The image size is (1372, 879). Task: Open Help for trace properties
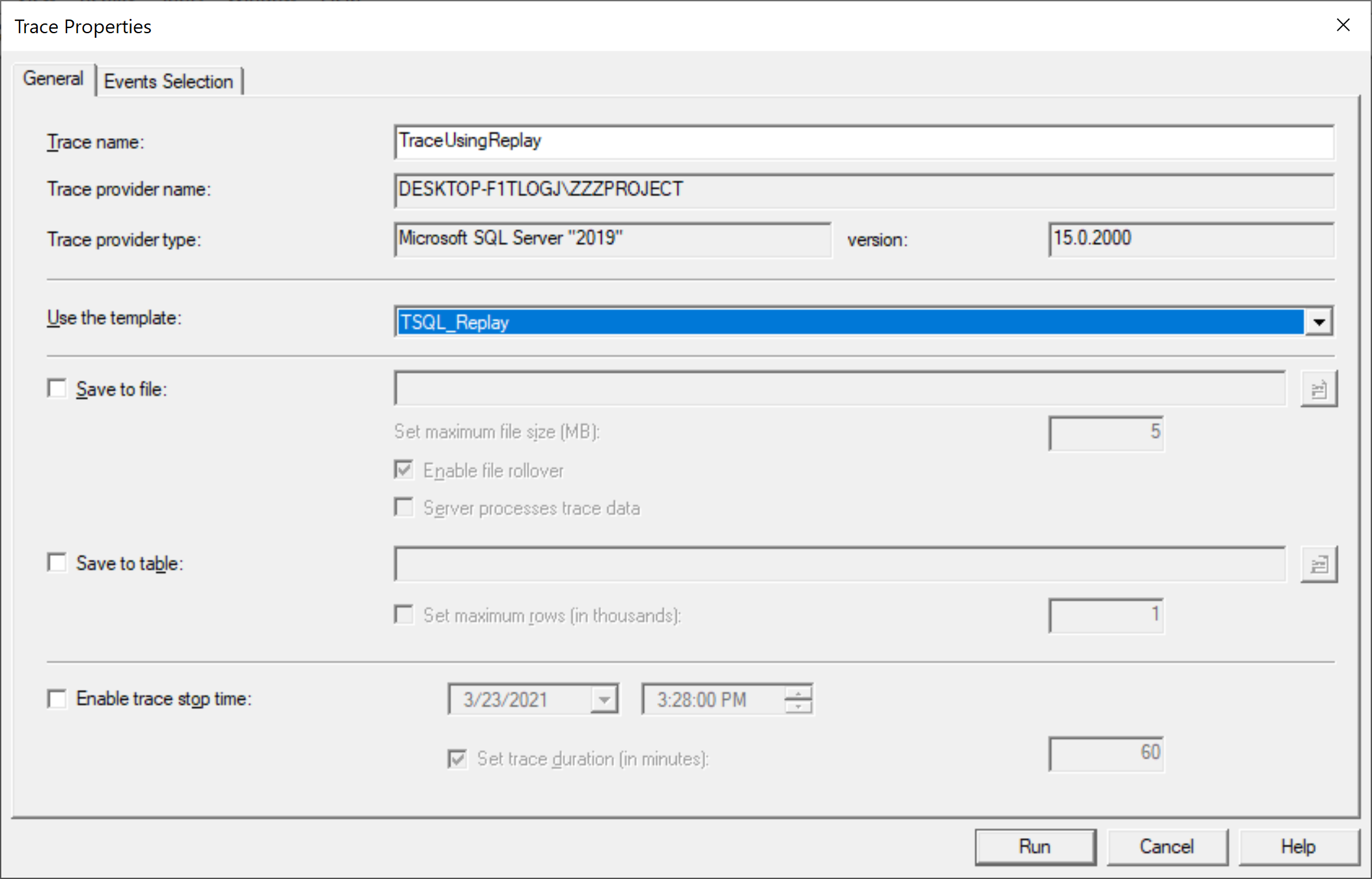[1298, 846]
